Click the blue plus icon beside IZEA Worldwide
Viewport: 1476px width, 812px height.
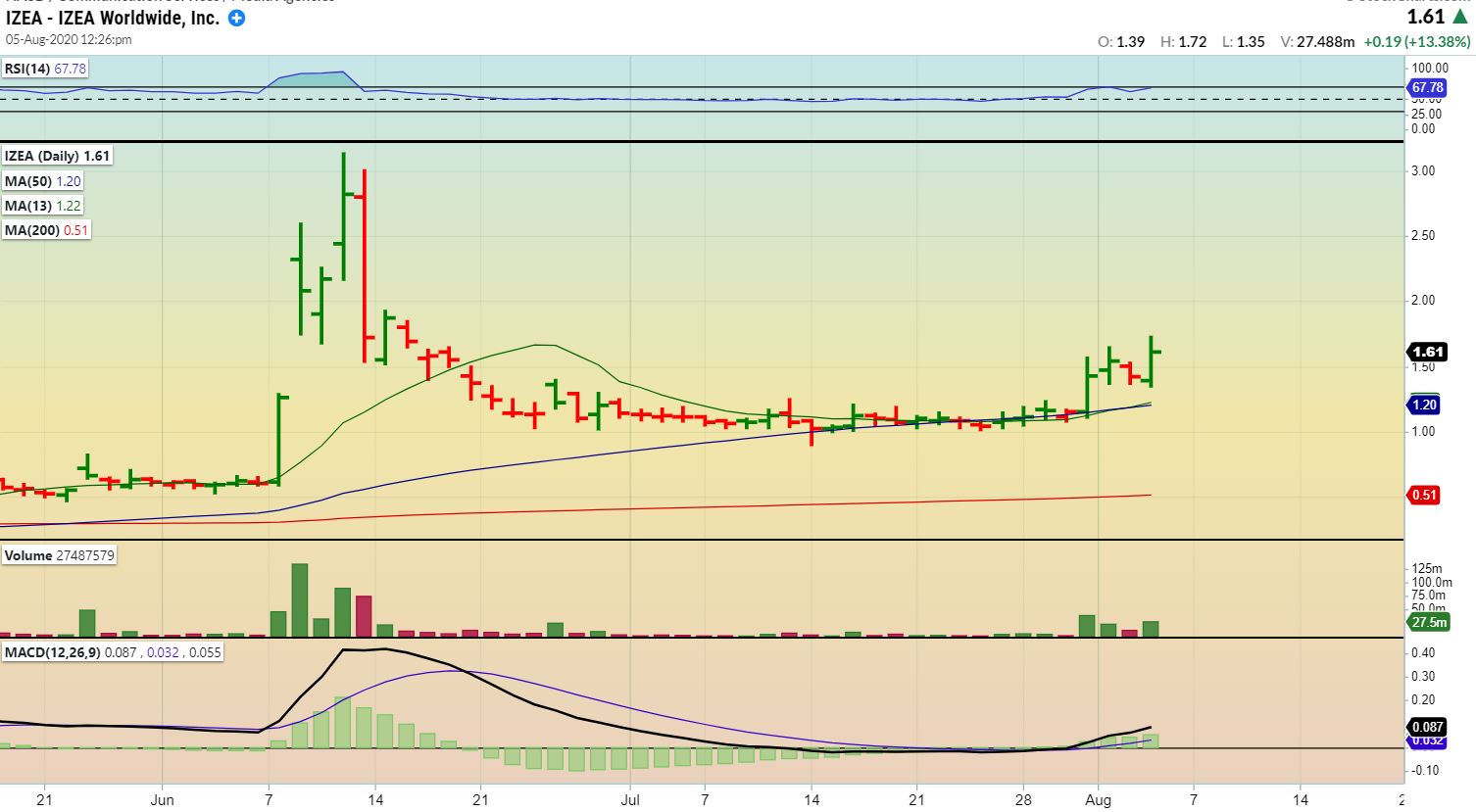point(236,18)
